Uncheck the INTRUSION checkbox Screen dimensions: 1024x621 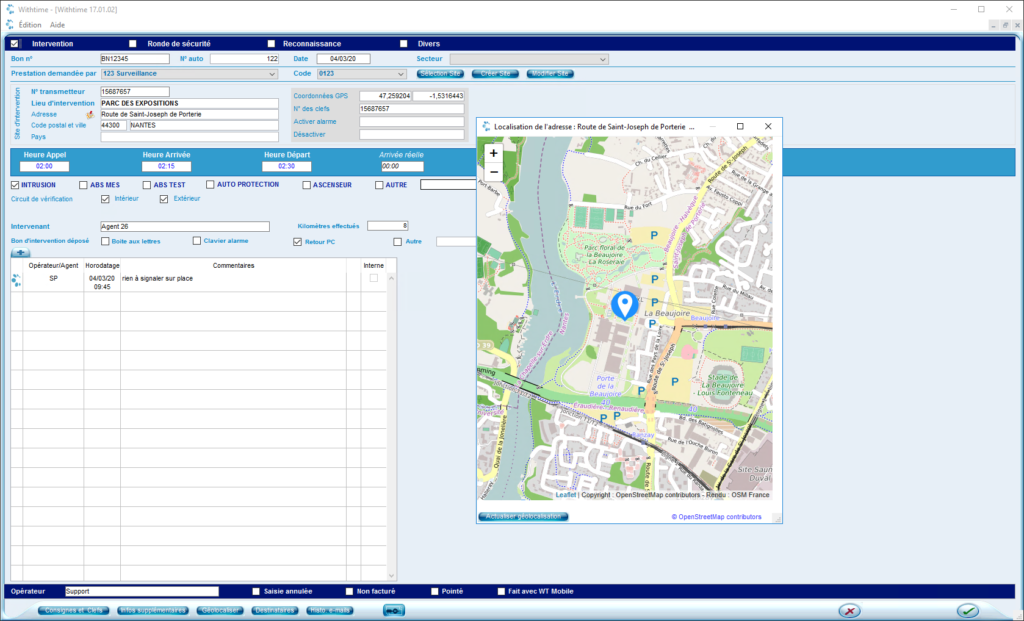(x=15, y=185)
